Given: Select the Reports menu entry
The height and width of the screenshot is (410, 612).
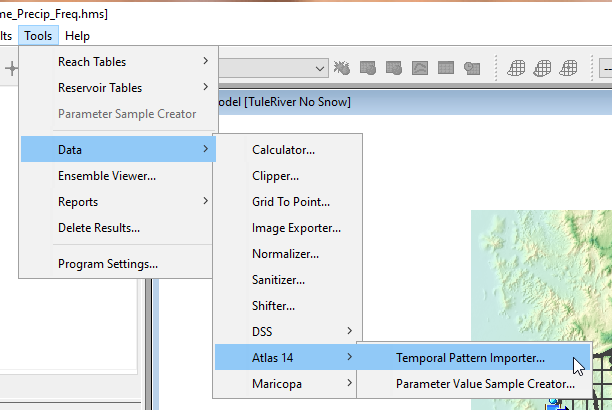Looking at the screenshot, I should pos(118,202).
